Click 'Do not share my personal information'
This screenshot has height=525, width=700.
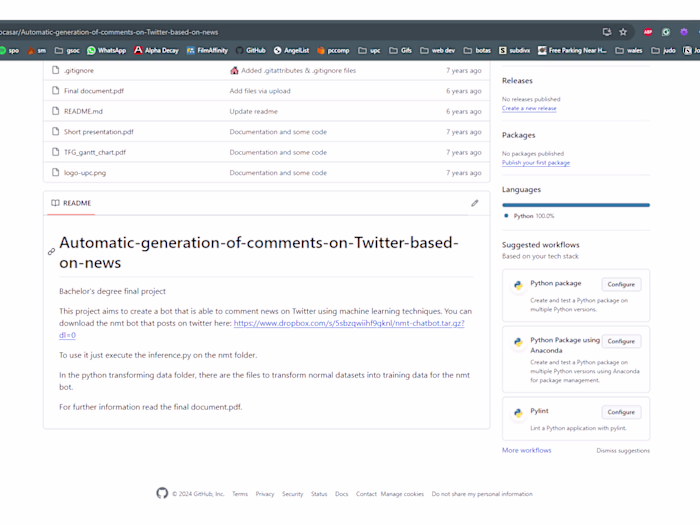pyautogui.click(x=482, y=494)
